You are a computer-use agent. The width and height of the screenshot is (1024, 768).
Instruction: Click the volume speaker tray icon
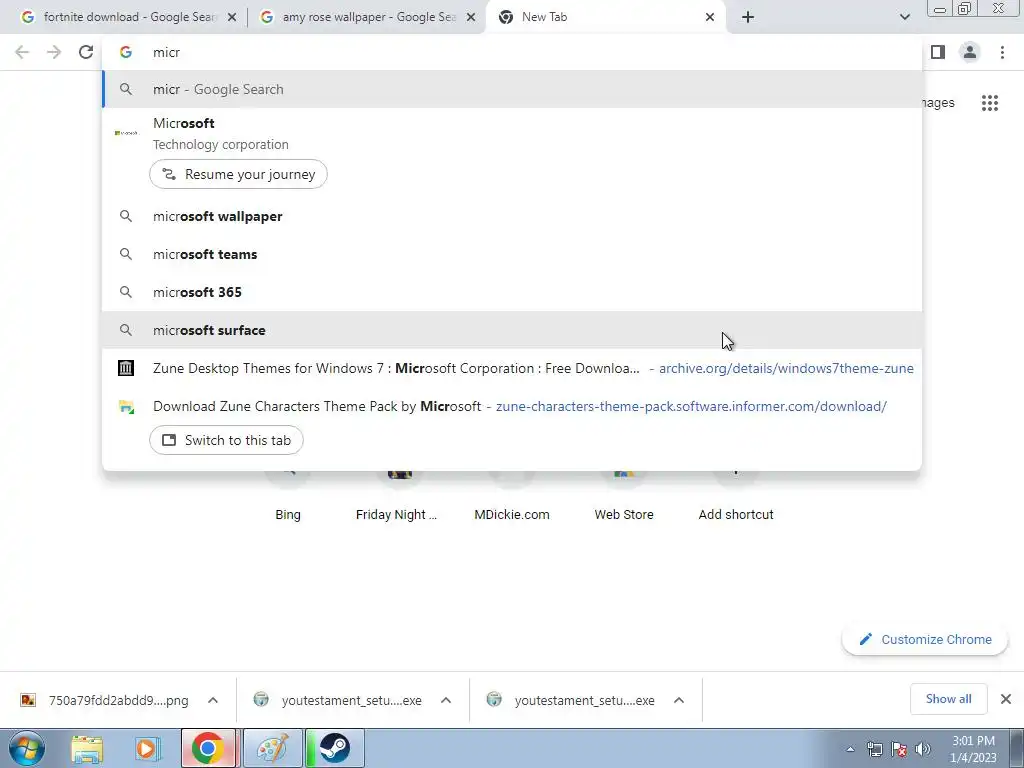pyautogui.click(x=922, y=749)
